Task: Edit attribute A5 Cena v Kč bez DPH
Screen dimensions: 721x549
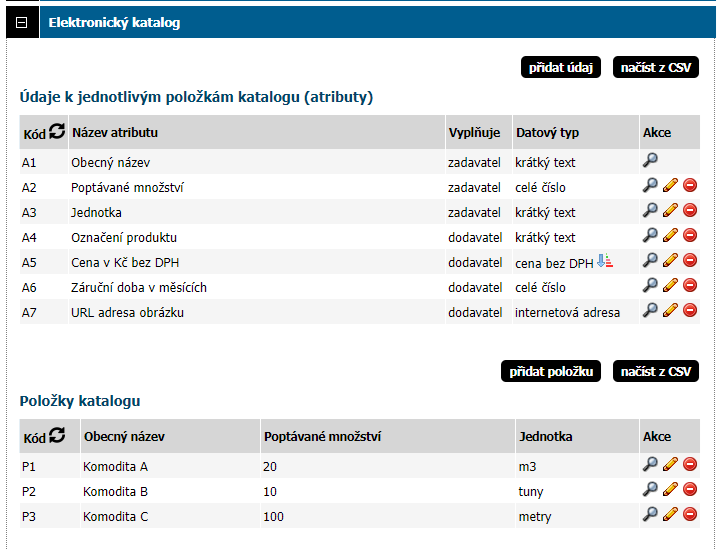Action: point(670,260)
